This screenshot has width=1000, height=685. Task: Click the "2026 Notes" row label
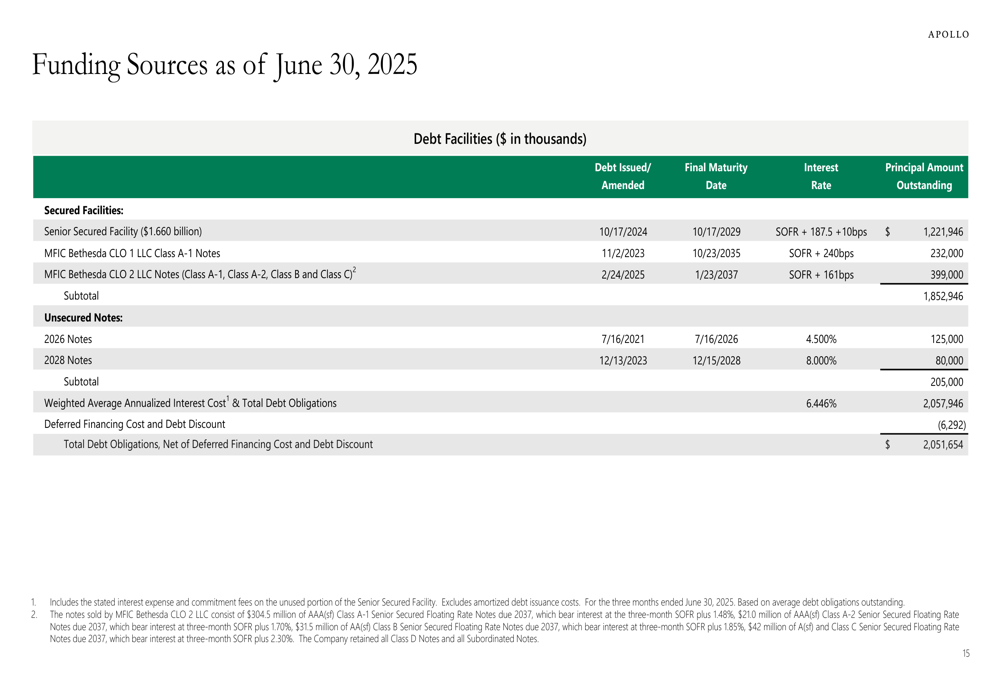coord(68,339)
